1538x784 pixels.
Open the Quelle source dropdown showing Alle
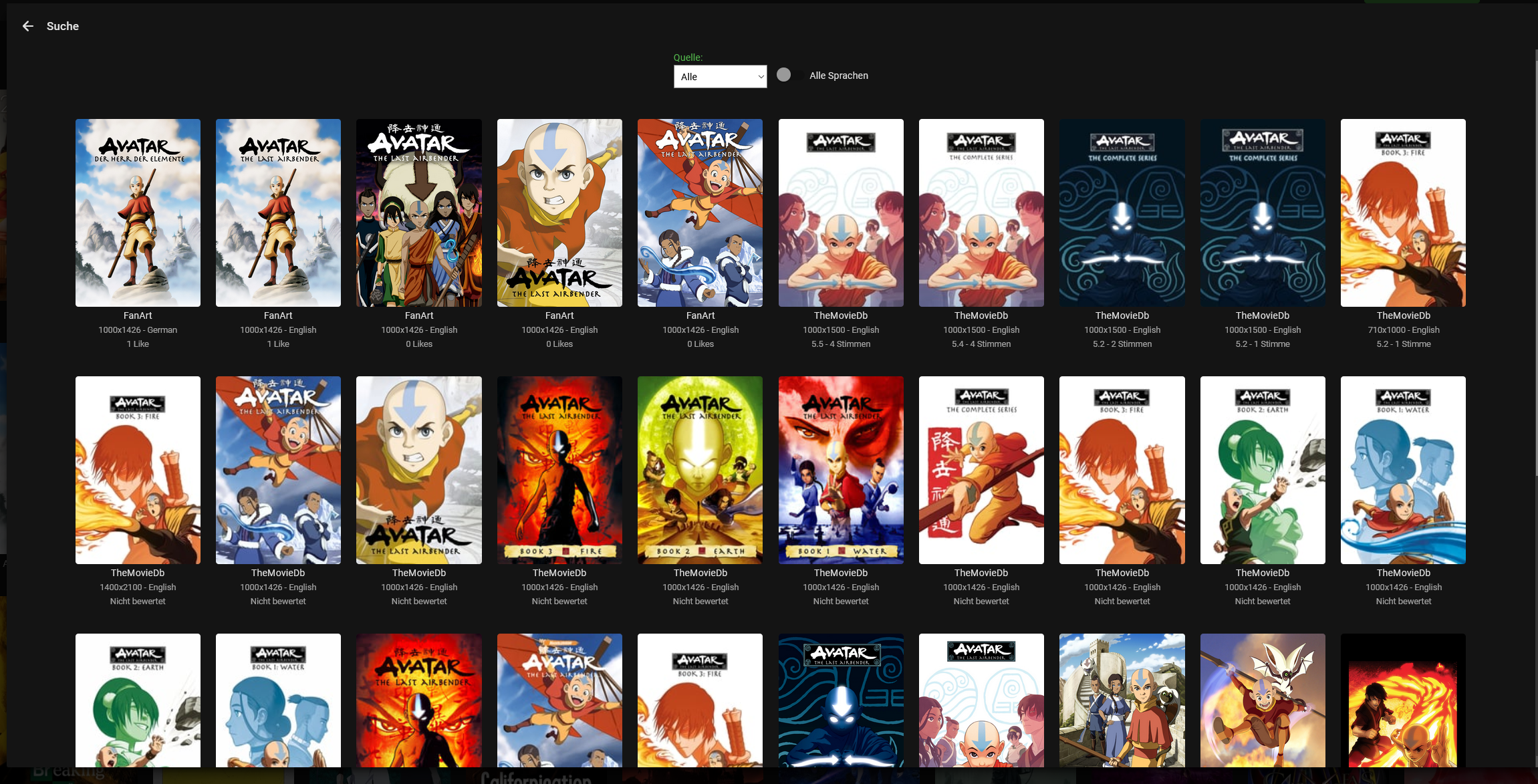720,77
